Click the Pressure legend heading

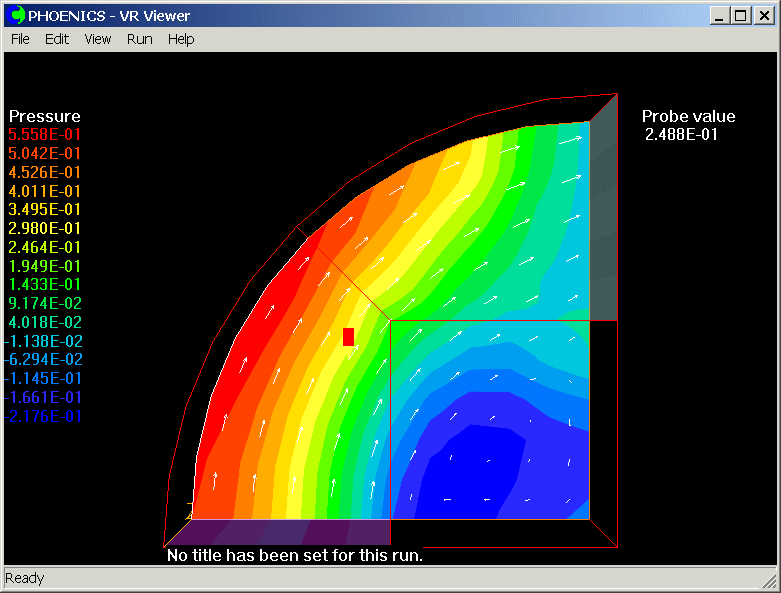coord(45,117)
